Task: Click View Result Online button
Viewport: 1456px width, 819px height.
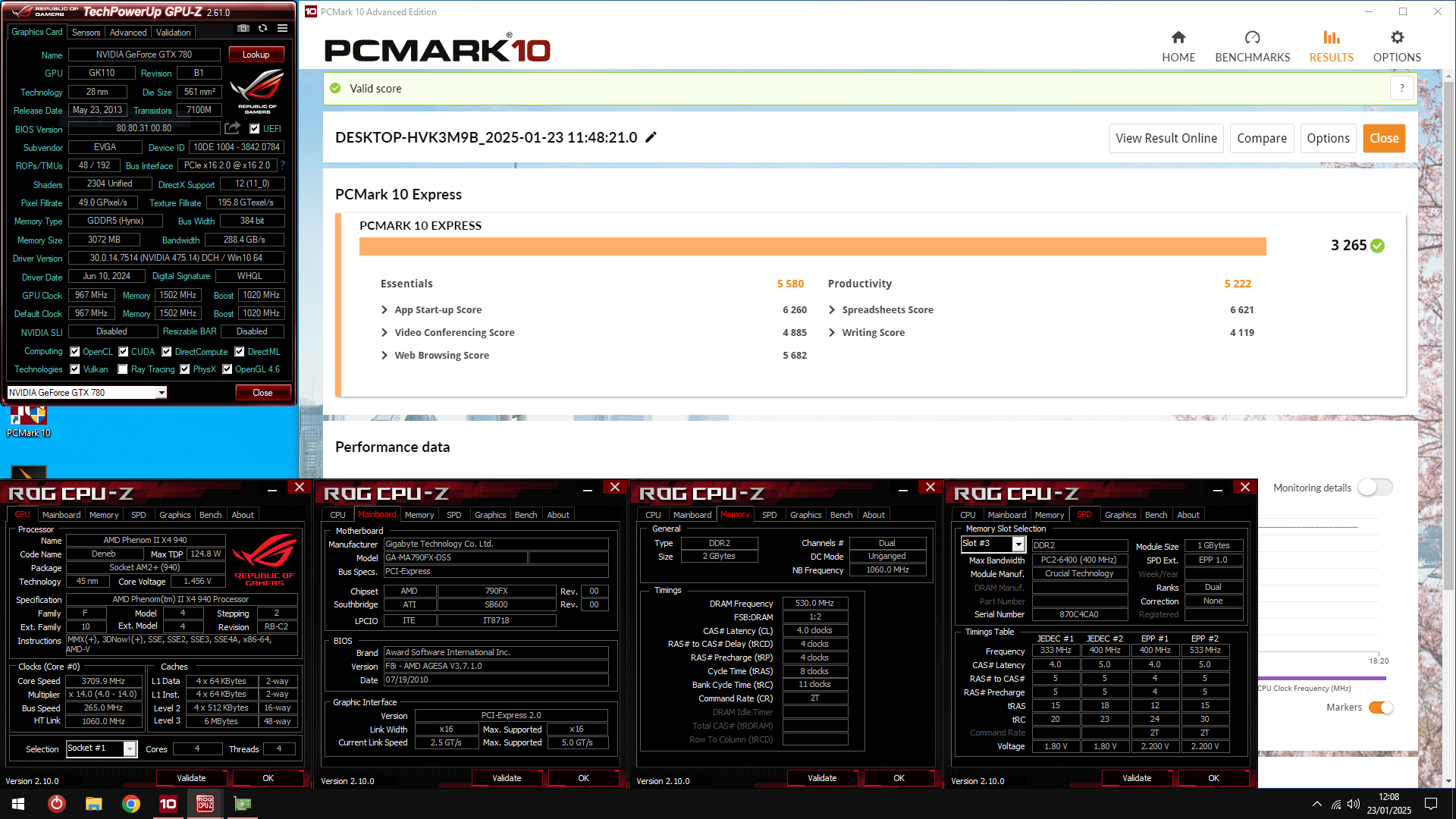Action: click(1166, 138)
